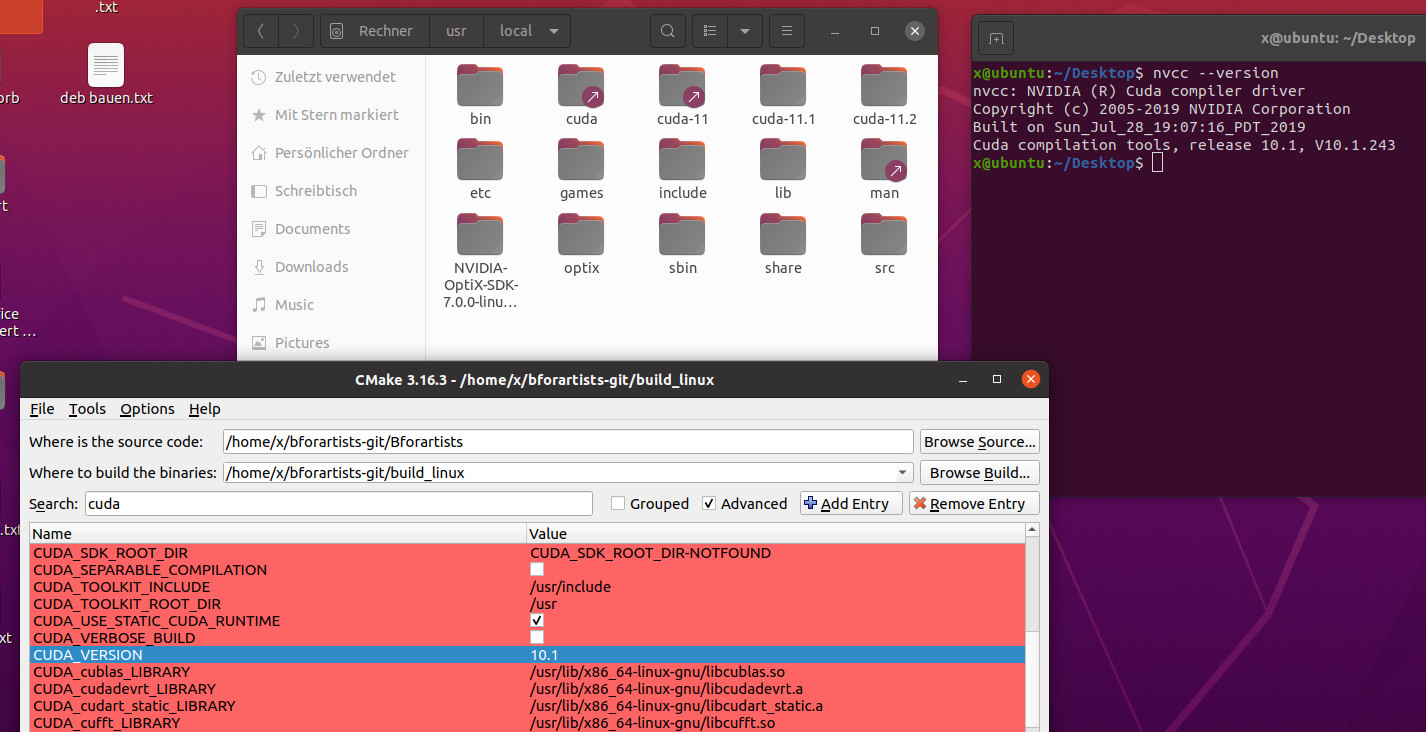Toggle CUDA_SEPARABLE_COMPILATION checkbox
This screenshot has height=732, width=1426.
click(537, 570)
